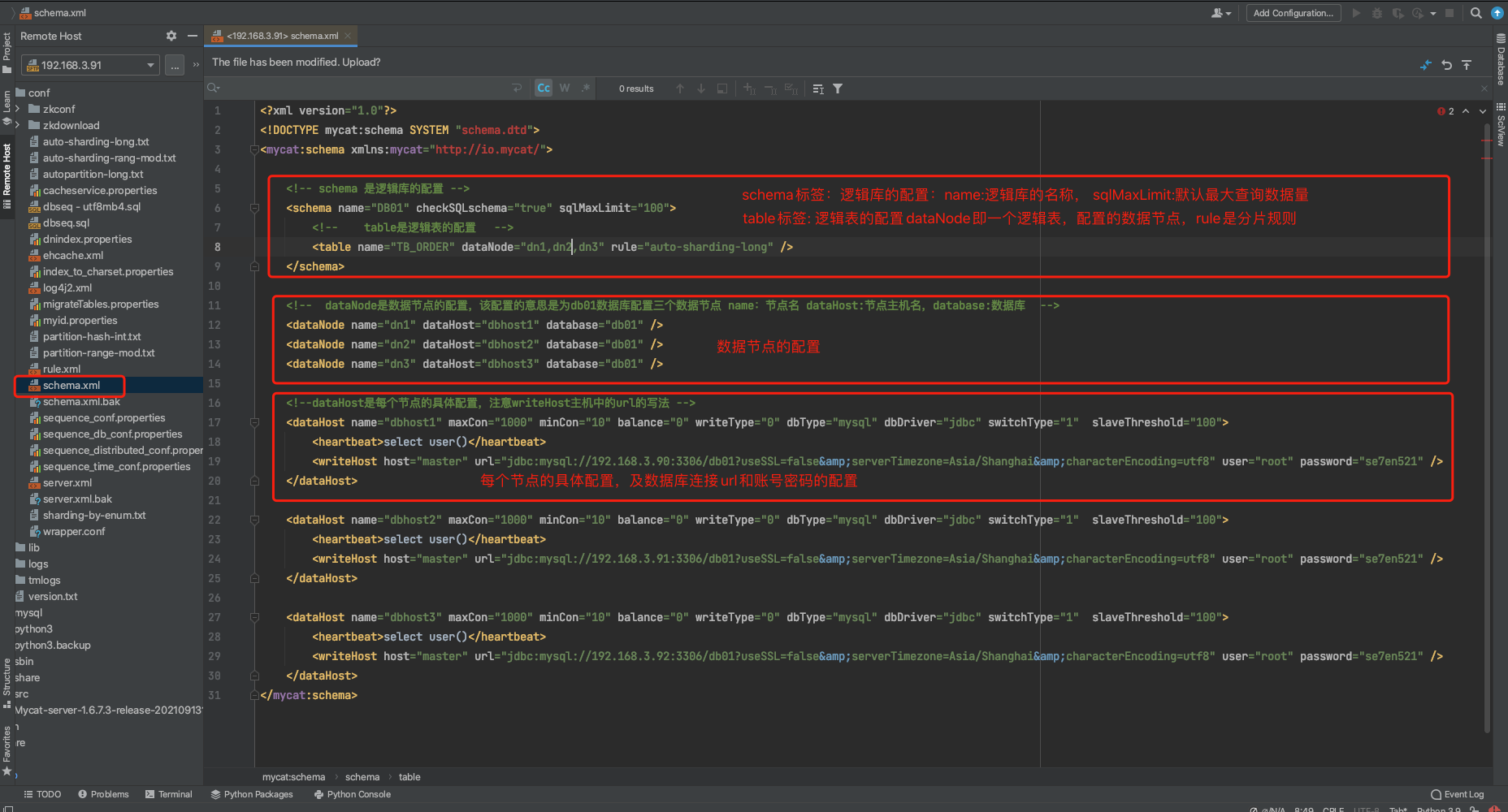1508x812 pixels.
Task: Click the server browse "..." button
Action: click(x=175, y=65)
